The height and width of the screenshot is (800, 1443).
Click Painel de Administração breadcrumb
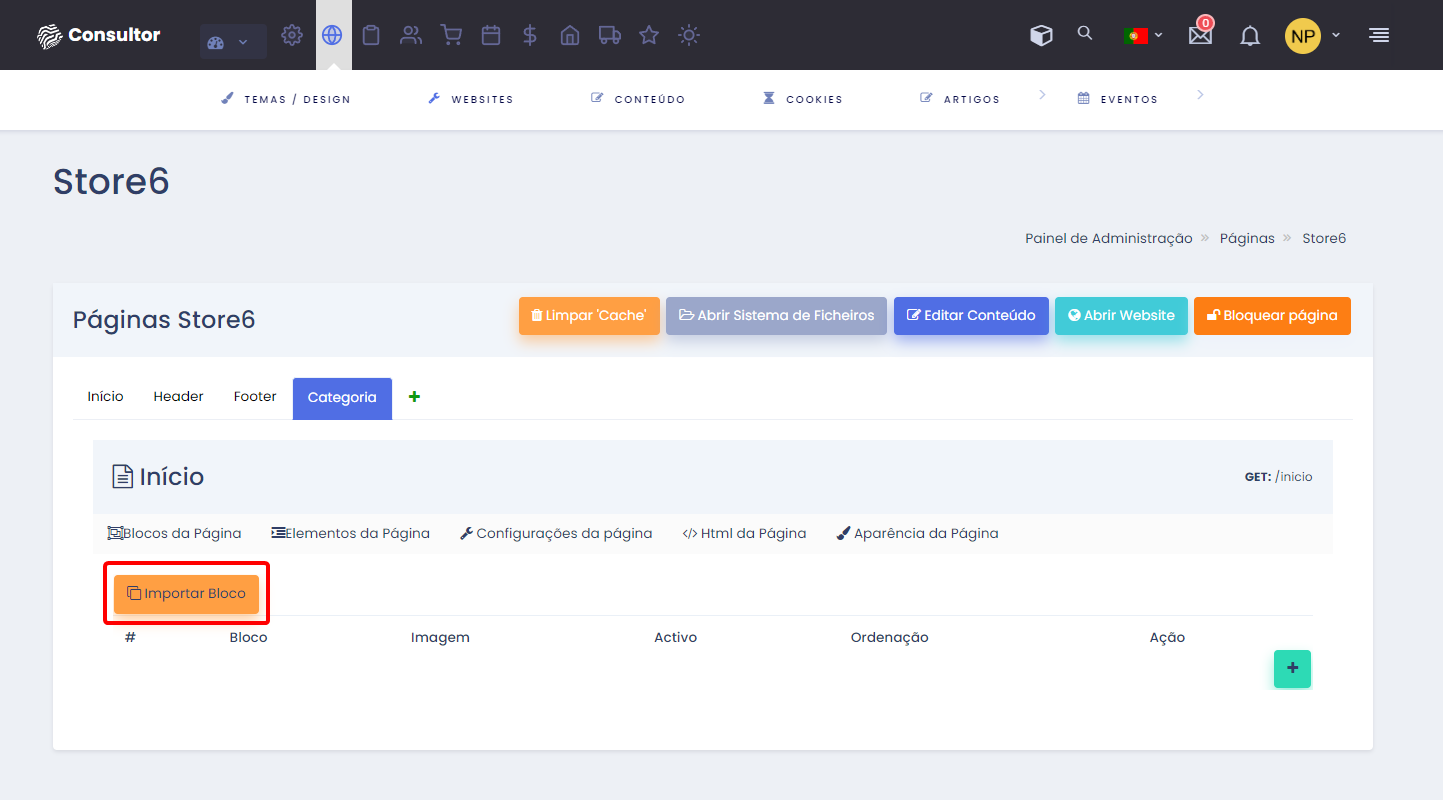coord(1109,238)
